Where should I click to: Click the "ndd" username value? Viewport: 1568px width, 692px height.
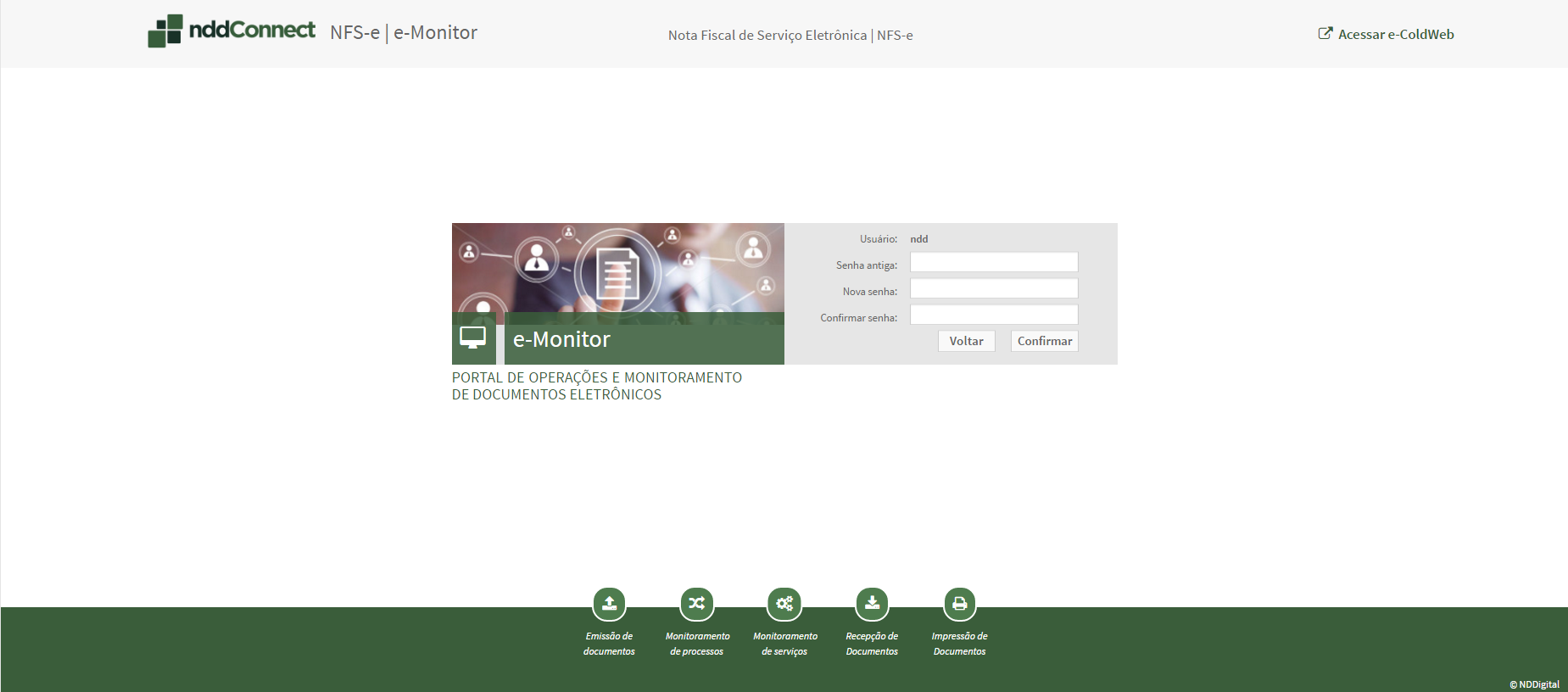click(919, 239)
